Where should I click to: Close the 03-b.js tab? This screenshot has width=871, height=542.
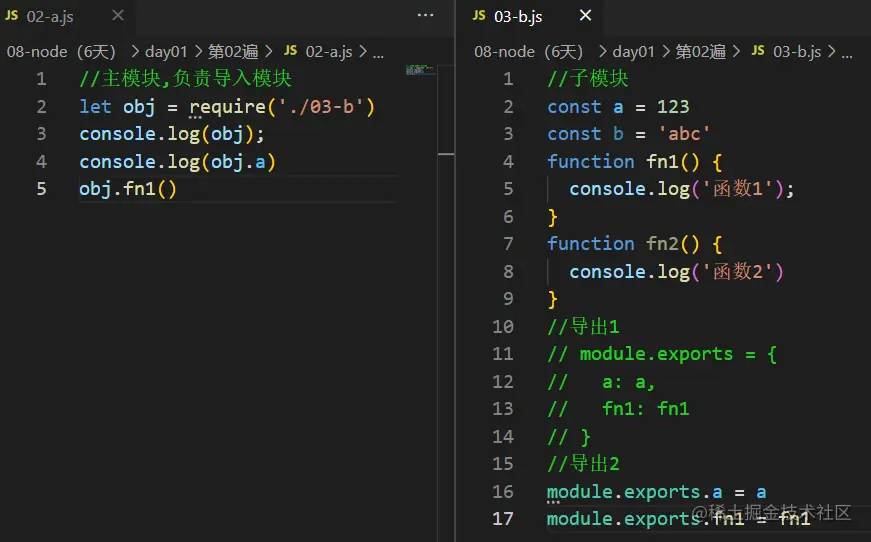[585, 16]
